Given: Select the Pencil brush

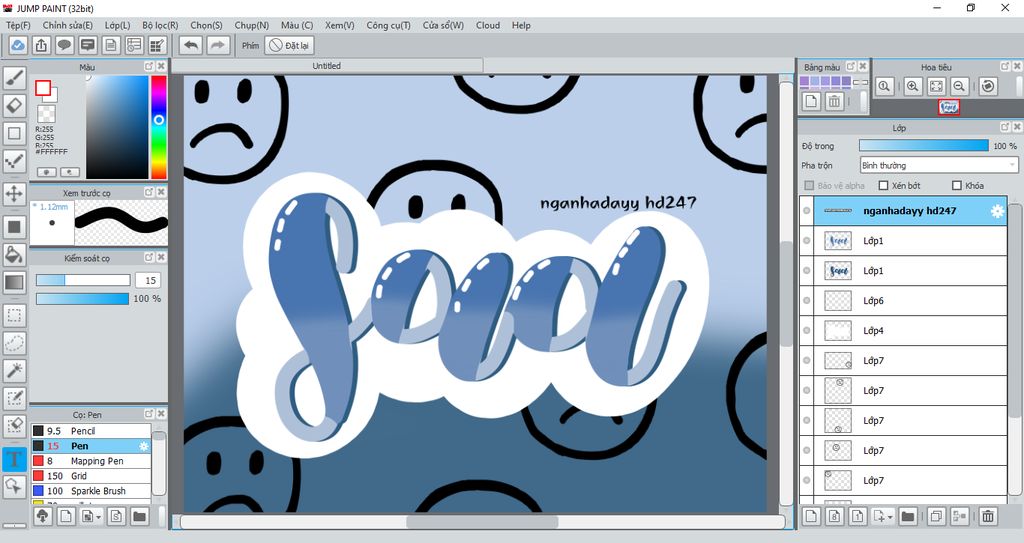Looking at the screenshot, I should (91, 431).
